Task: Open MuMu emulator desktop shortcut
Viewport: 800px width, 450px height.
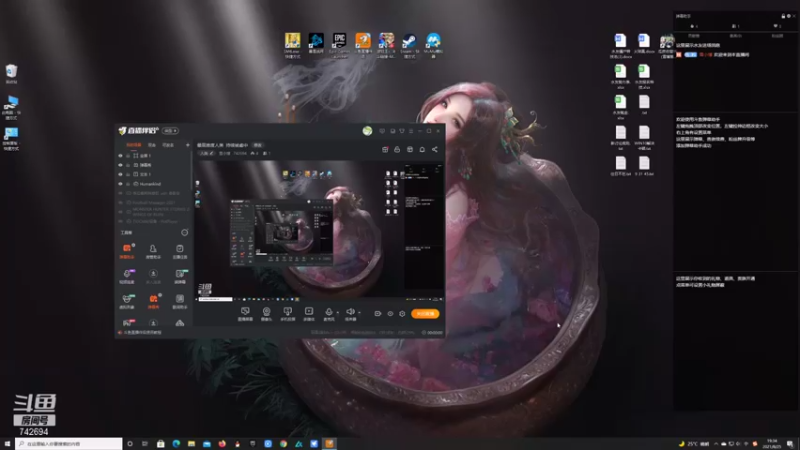Action: coord(433,44)
